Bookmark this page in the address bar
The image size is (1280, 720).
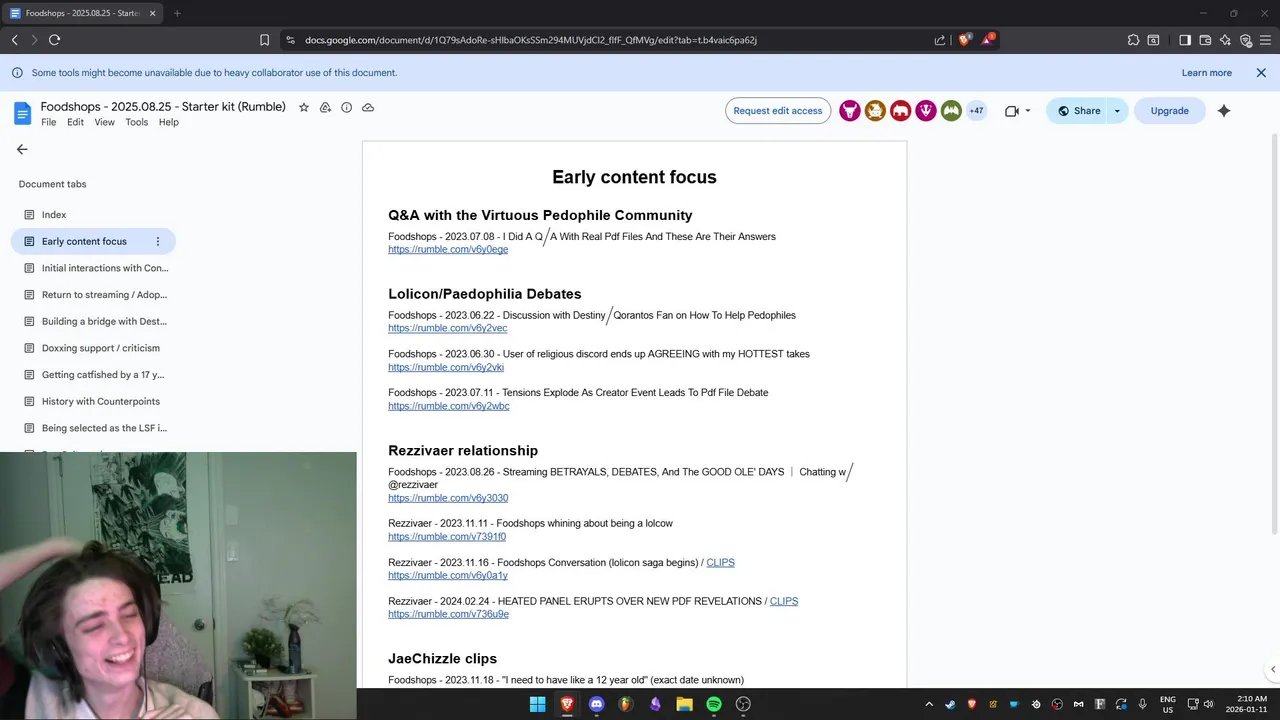click(x=264, y=40)
